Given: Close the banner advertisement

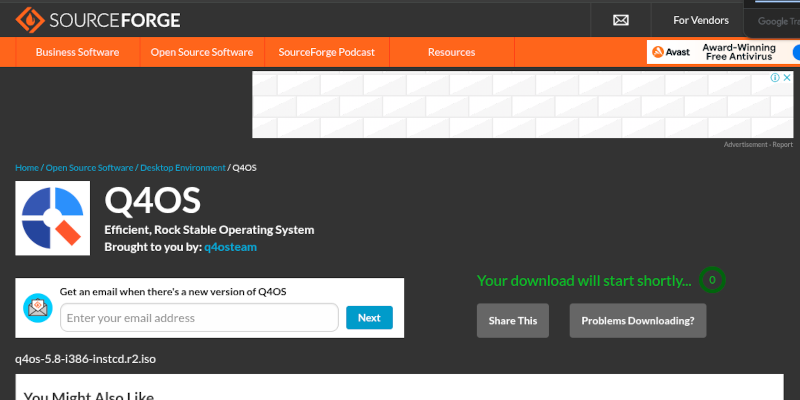Looking at the screenshot, I should (787, 78).
